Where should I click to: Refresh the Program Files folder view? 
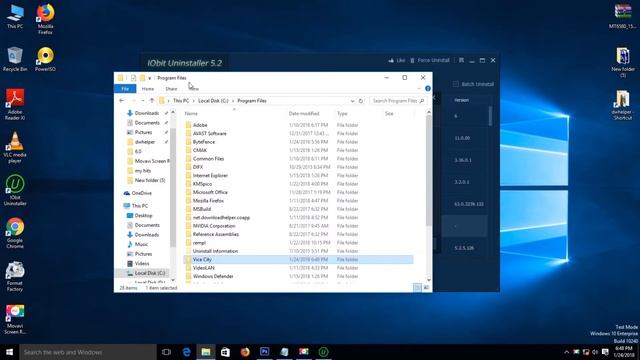pos(361,101)
